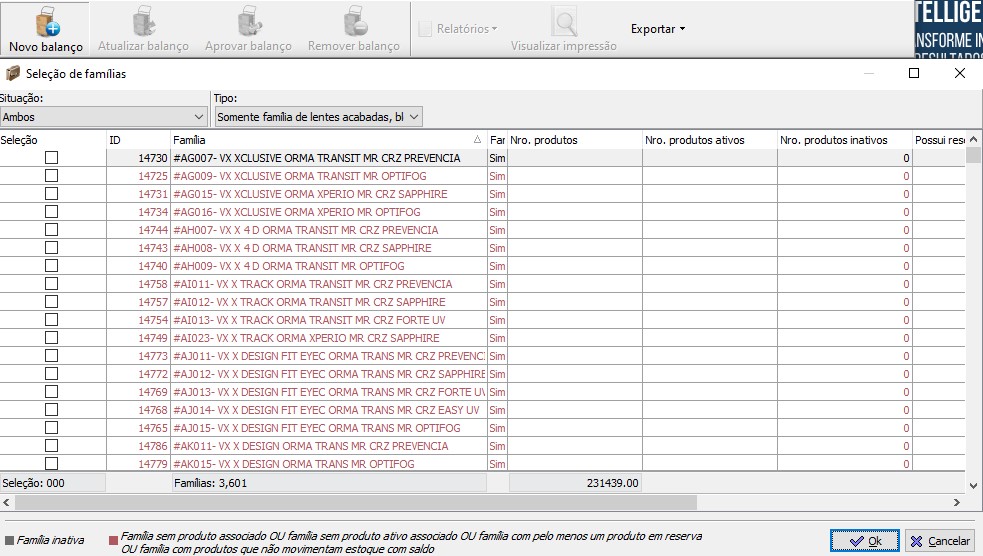Click the Aprovar balanço toolbar icon
The width and height of the screenshot is (983, 556).
[x=250, y=21]
